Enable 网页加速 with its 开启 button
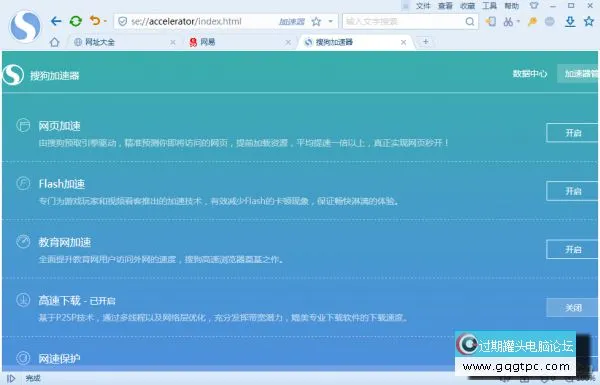 tap(572, 133)
